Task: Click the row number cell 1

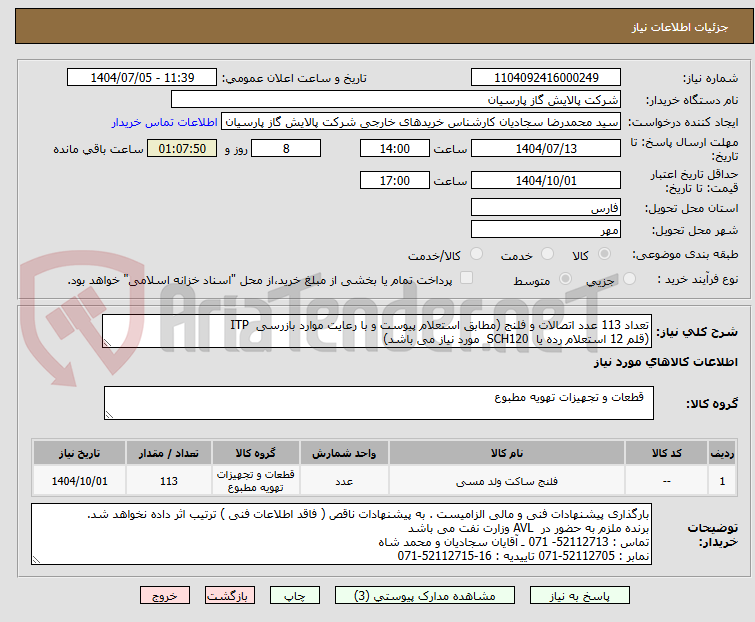Action: (x=722, y=481)
